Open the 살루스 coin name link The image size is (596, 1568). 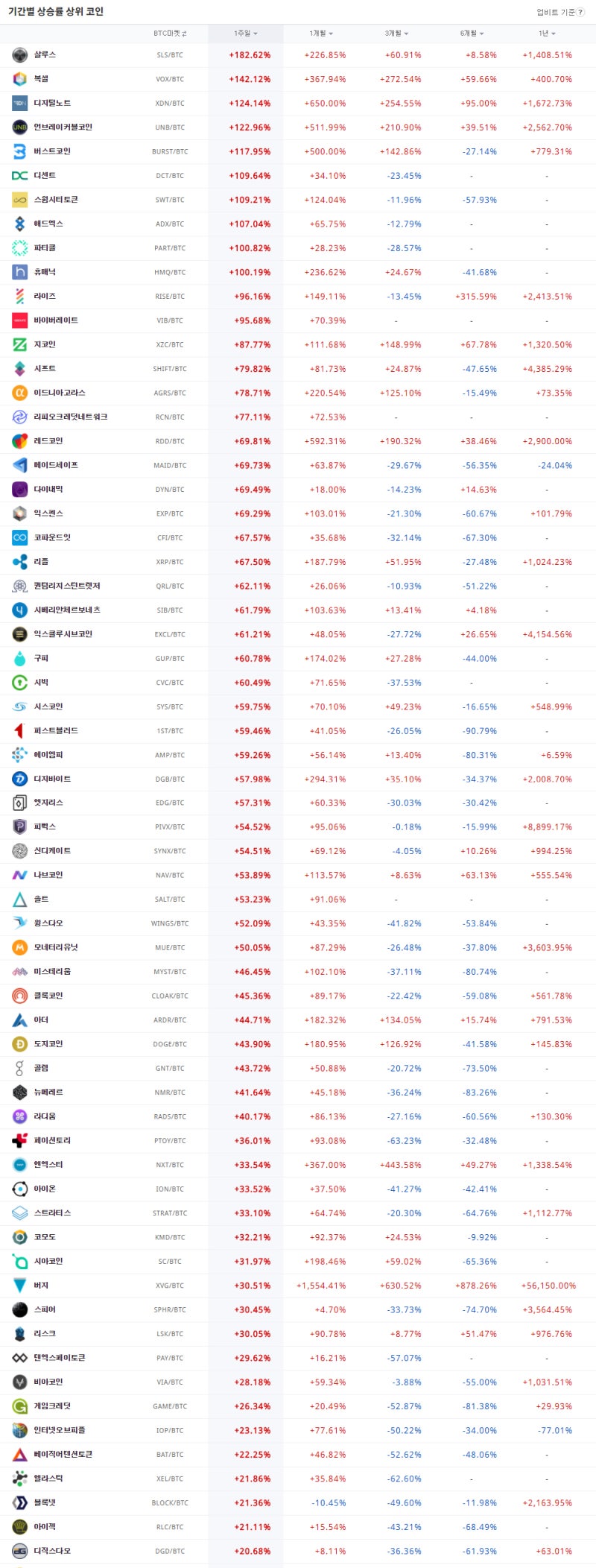pyautogui.click(x=45, y=55)
